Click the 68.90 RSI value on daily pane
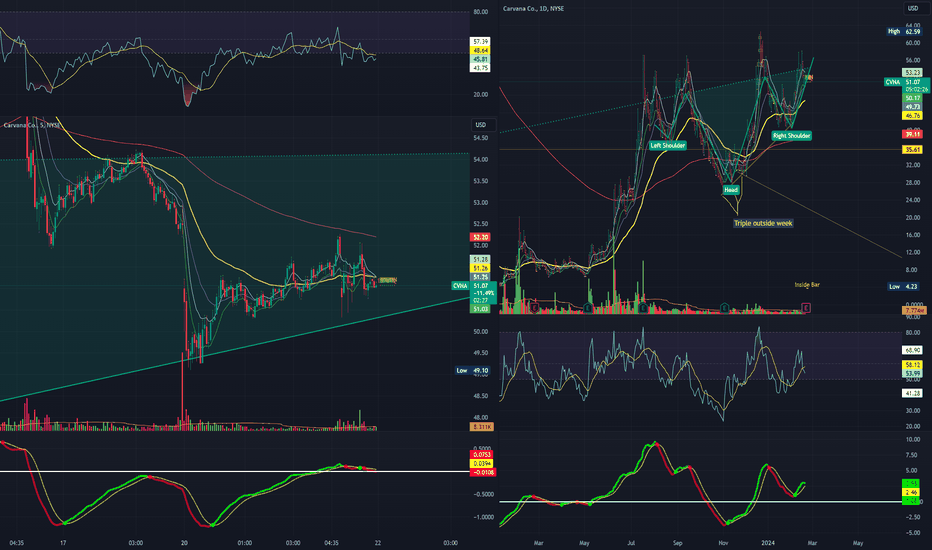Screen dimensions: 932x550 click(912, 350)
